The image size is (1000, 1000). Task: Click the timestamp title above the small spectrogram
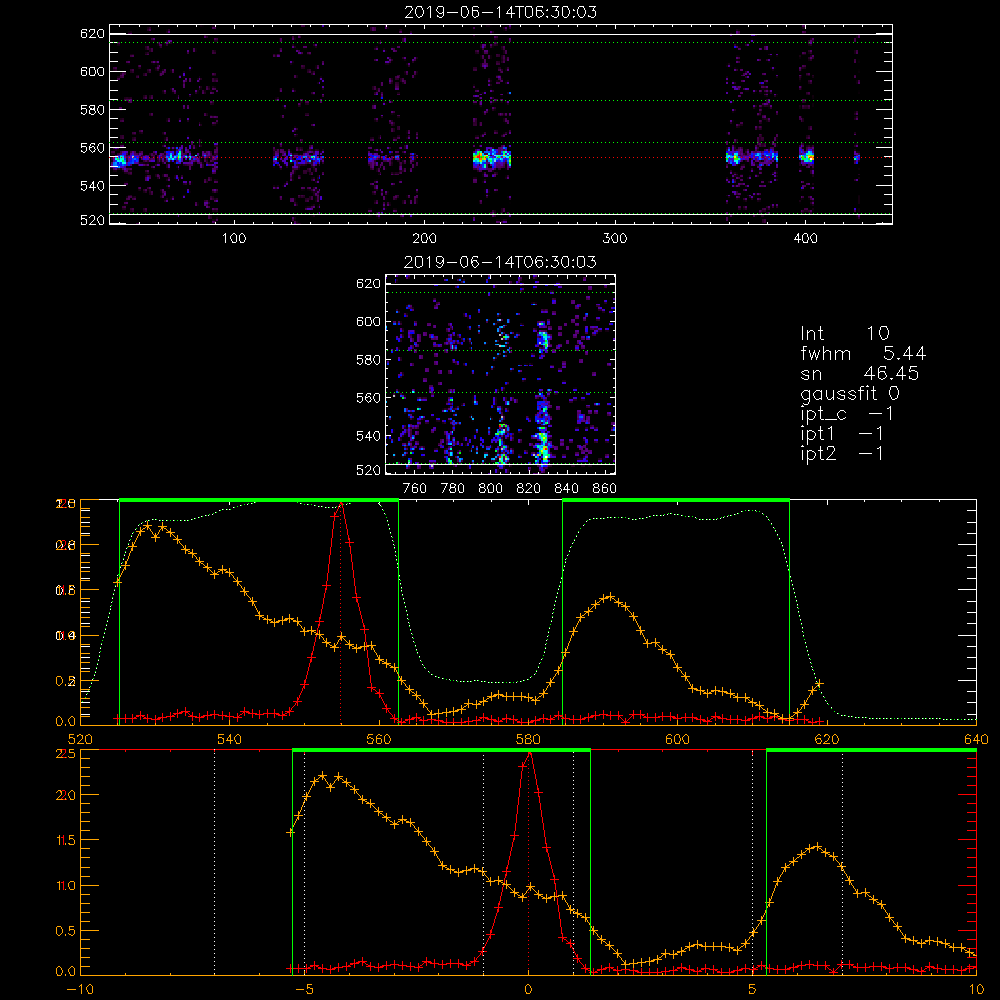point(500,262)
